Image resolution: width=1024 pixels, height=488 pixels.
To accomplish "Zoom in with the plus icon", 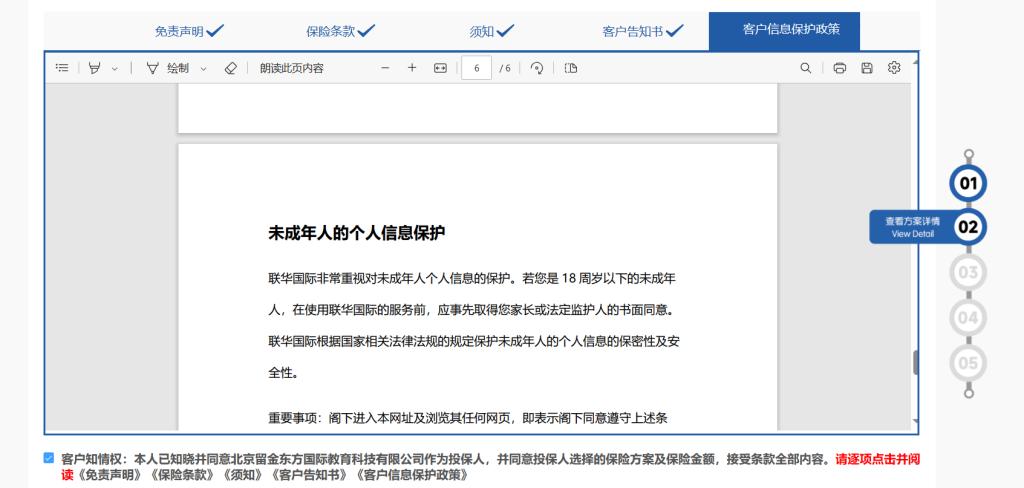I will [411, 68].
